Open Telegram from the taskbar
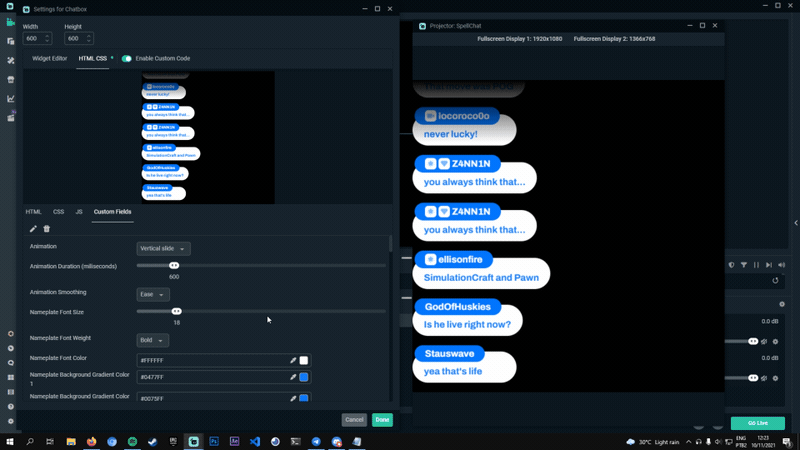Viewport: 800px width, 450px height. pos(316,441)
